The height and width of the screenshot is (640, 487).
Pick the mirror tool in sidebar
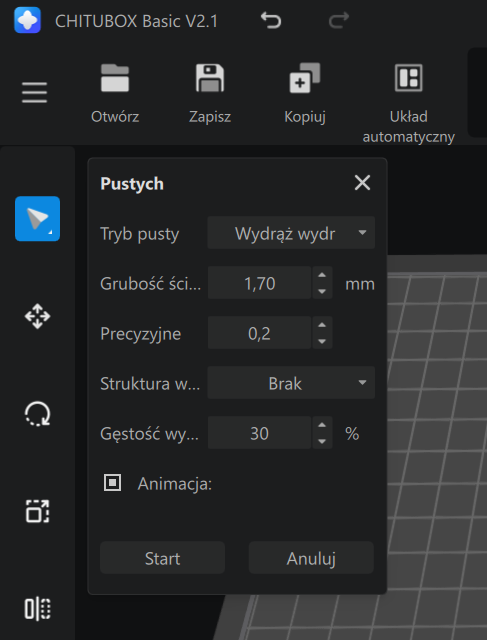38,609
